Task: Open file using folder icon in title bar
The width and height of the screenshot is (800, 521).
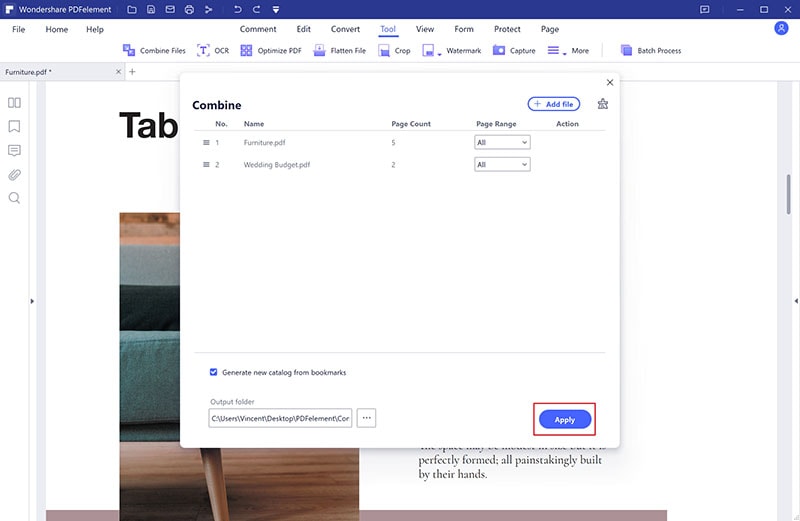Action: click(132, 9)
